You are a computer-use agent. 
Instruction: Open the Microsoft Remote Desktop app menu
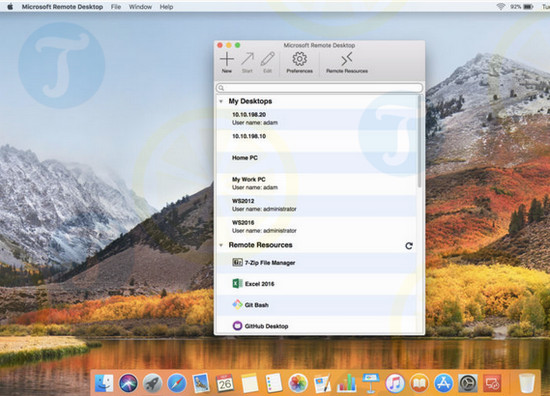62,7
